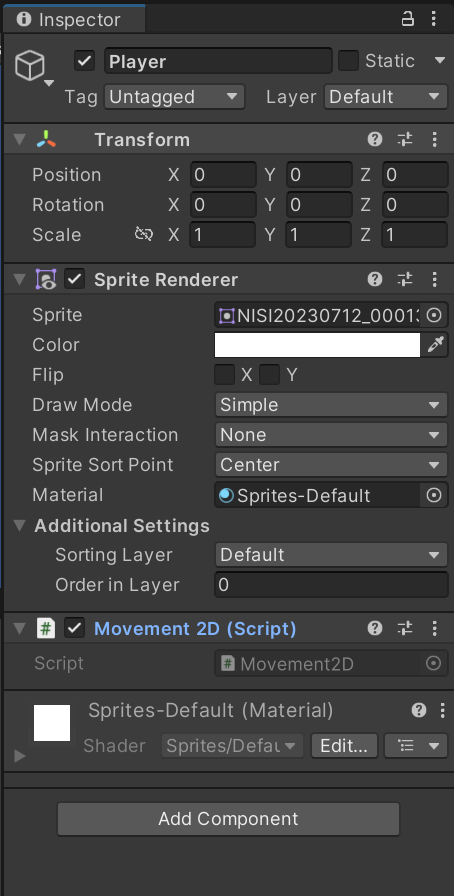Open the Static flags dropdown arrow

coord(440,60)
